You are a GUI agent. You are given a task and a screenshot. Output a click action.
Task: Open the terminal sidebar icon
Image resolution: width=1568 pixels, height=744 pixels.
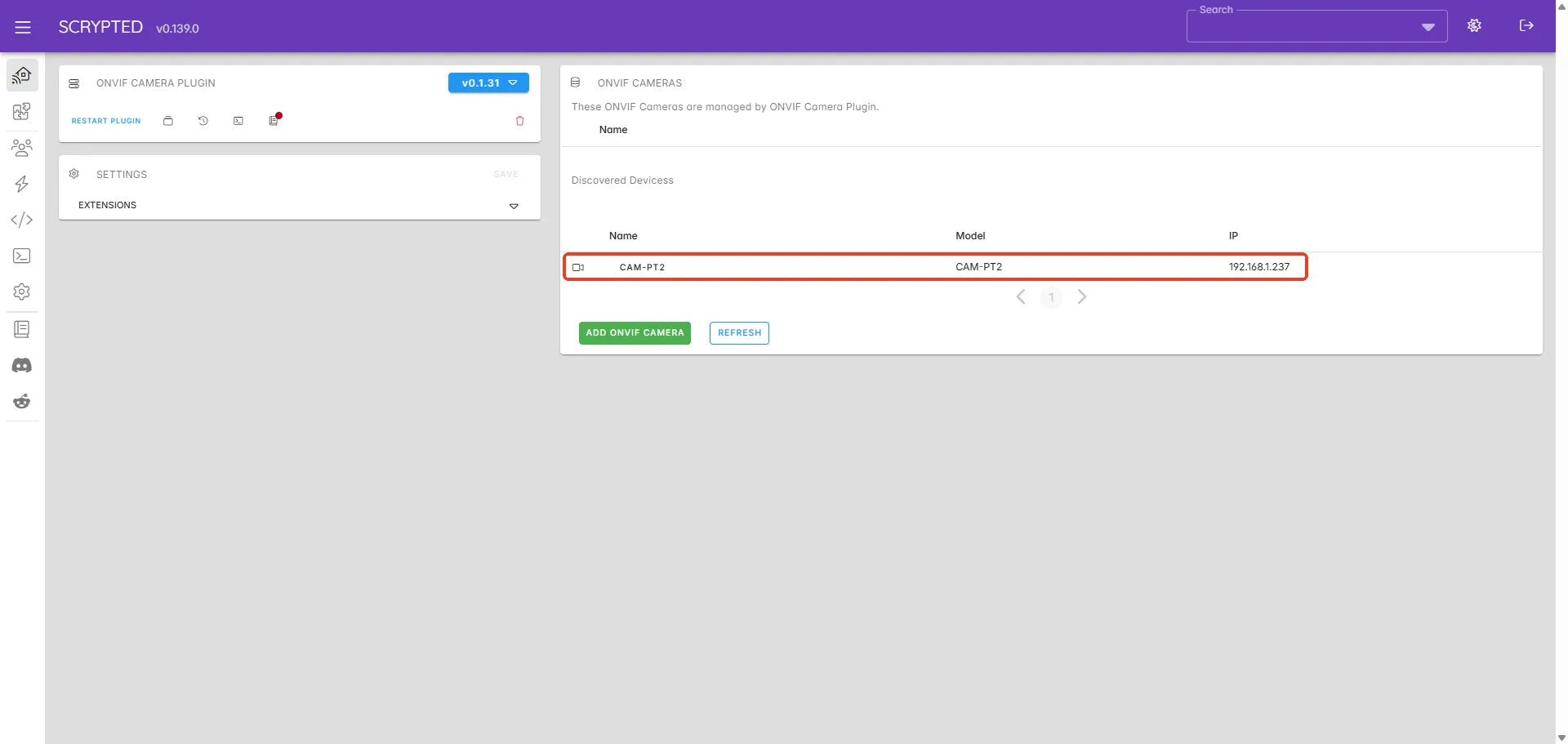pos(22,256)
